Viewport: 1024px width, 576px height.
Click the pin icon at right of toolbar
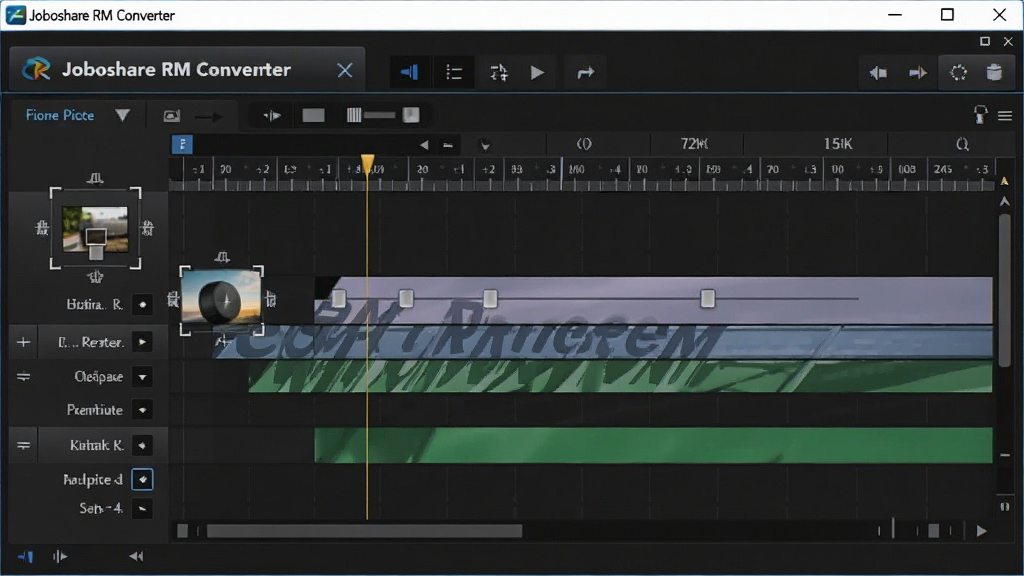tap(980, 115)
